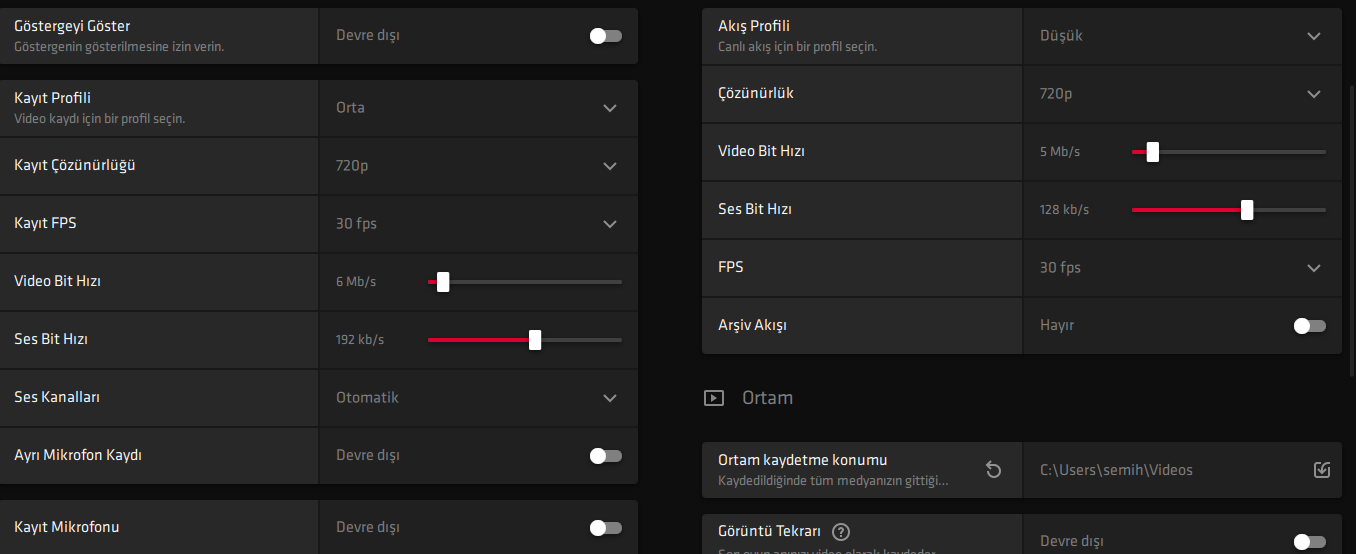The height and width of the screenshot is (554, 1356).
Task: Click the 5 Mb/s value text
Action: click(x=1060, y=152)
